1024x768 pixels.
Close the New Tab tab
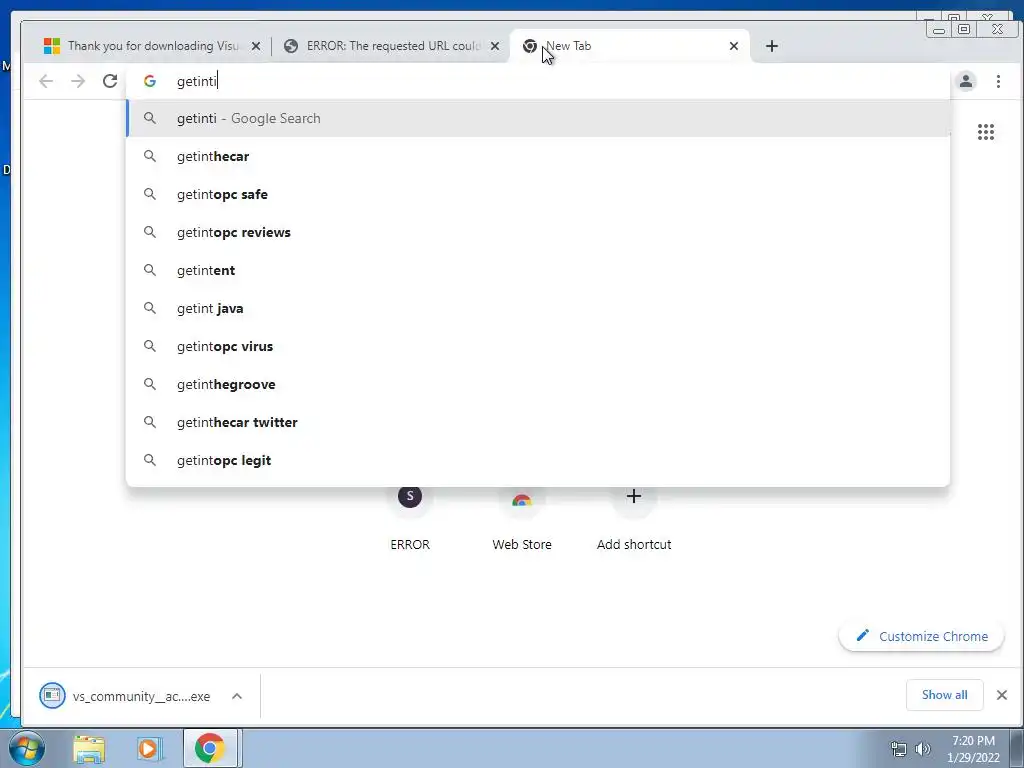coord(733,46)
